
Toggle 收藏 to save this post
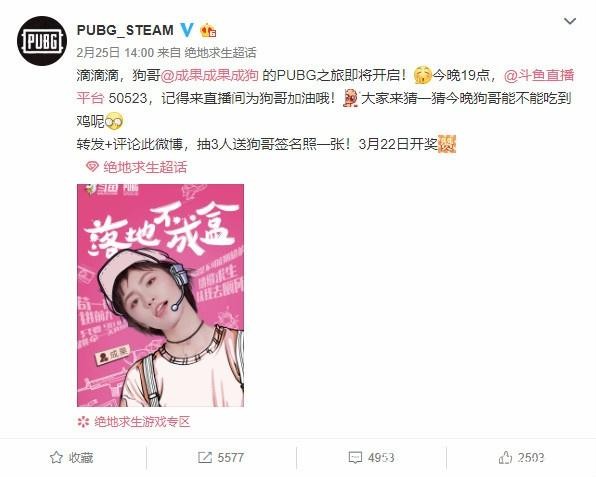[x=71, y=457]
